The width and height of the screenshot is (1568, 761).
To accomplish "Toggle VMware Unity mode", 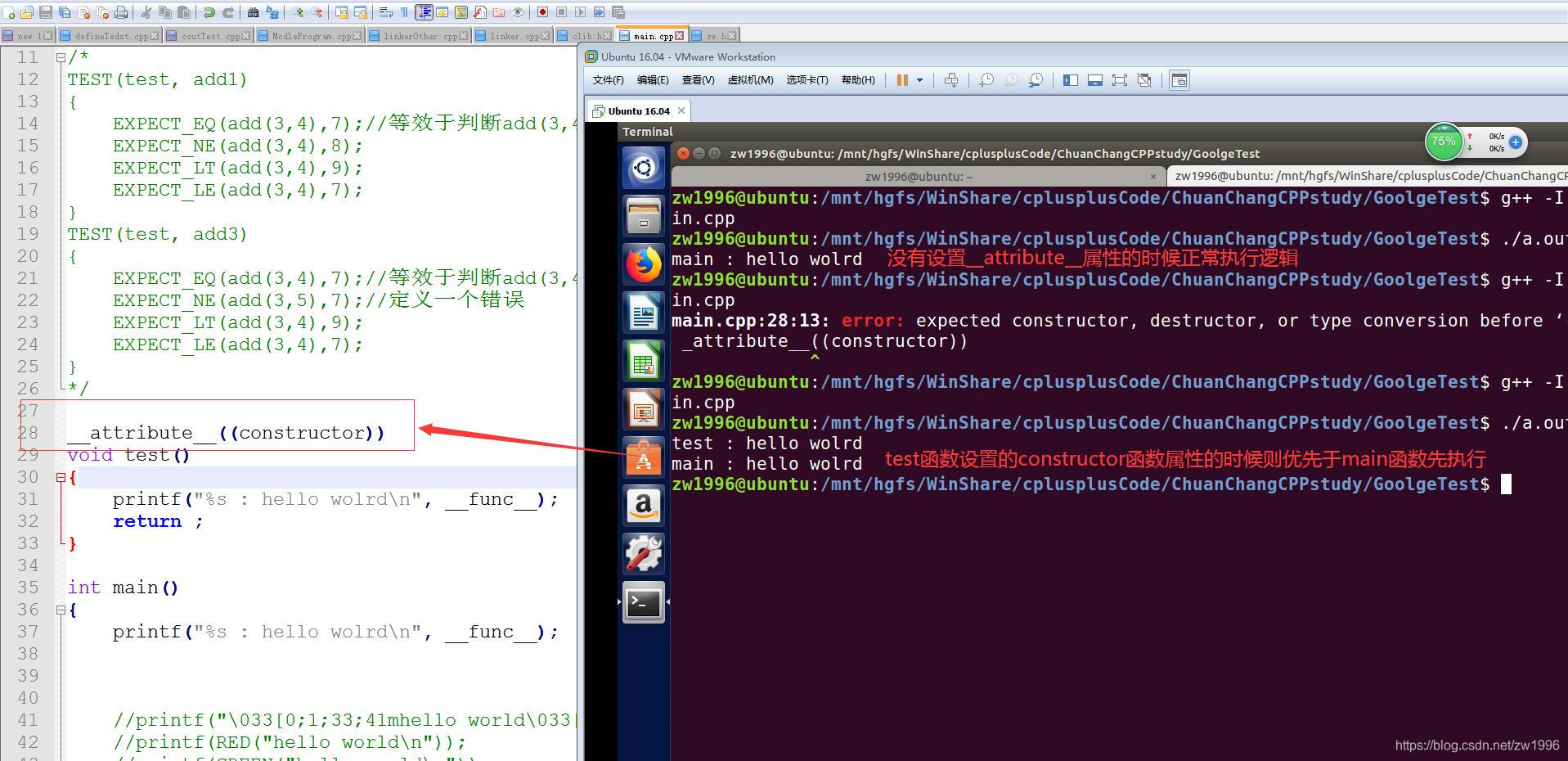I will [x=1144, y=80].
